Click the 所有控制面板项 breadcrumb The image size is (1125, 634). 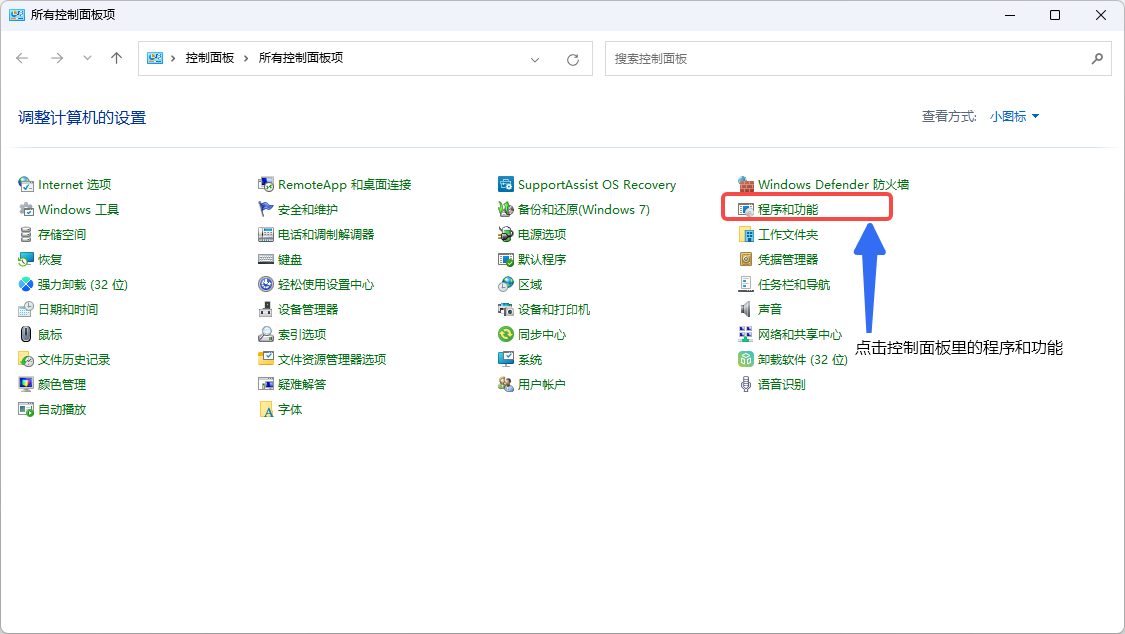tap(301, 58)
